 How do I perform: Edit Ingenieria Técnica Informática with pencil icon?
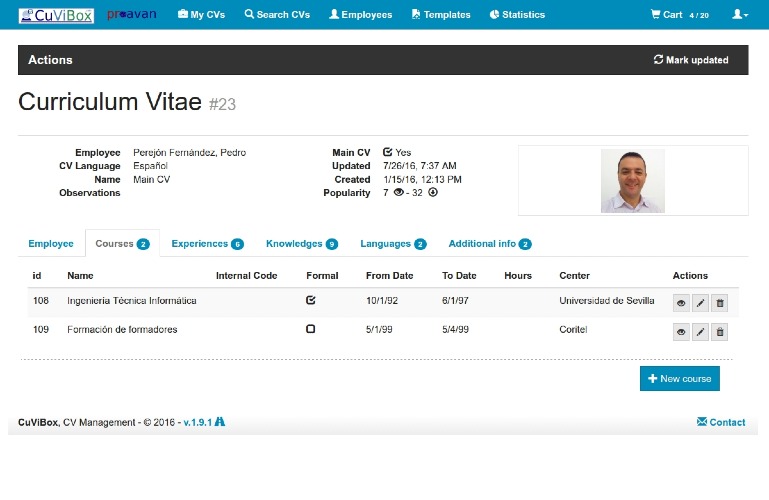700,303
